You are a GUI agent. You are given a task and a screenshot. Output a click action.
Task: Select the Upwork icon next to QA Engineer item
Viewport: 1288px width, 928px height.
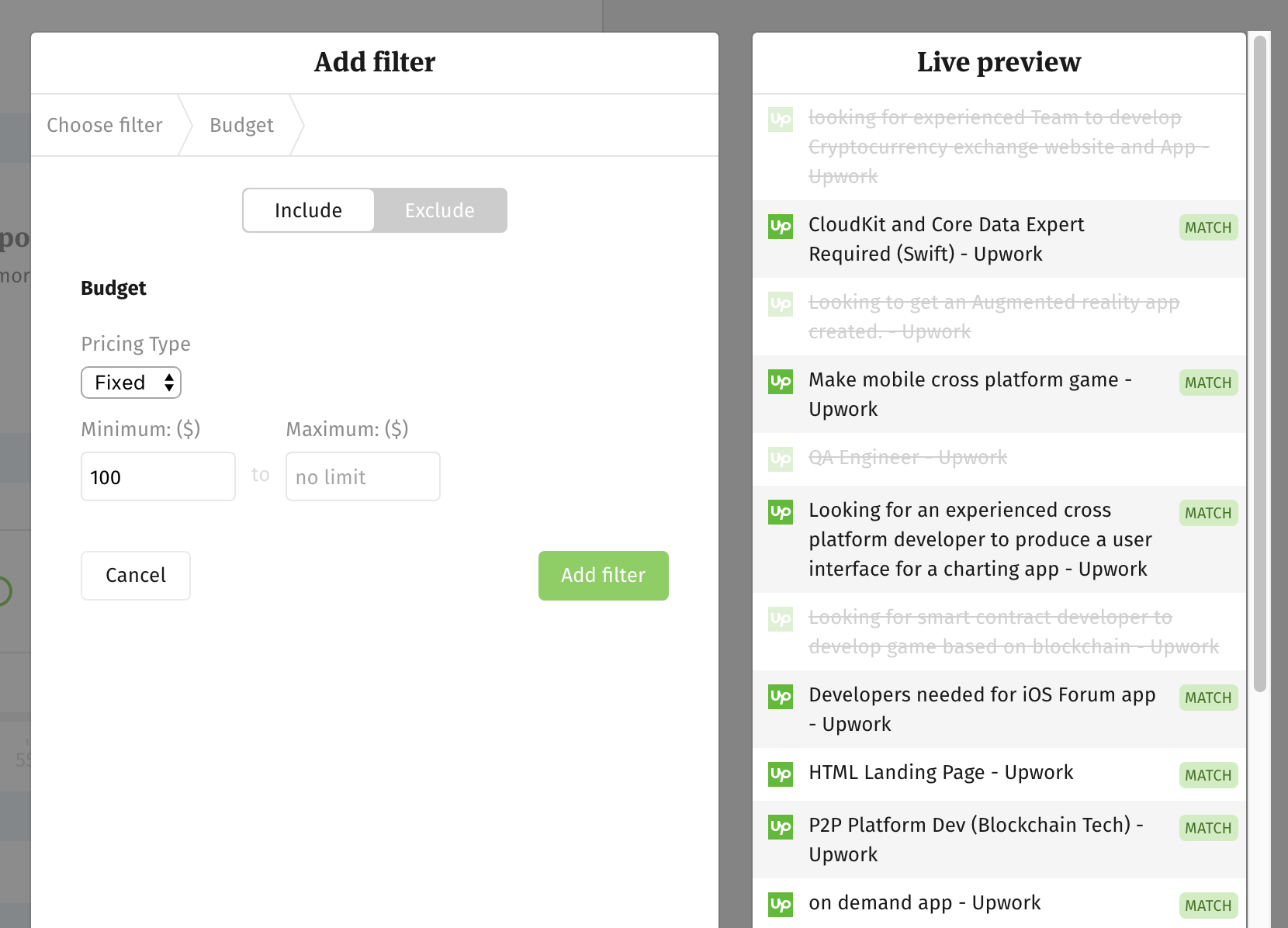pyautogui.click(x=782, y=457)
